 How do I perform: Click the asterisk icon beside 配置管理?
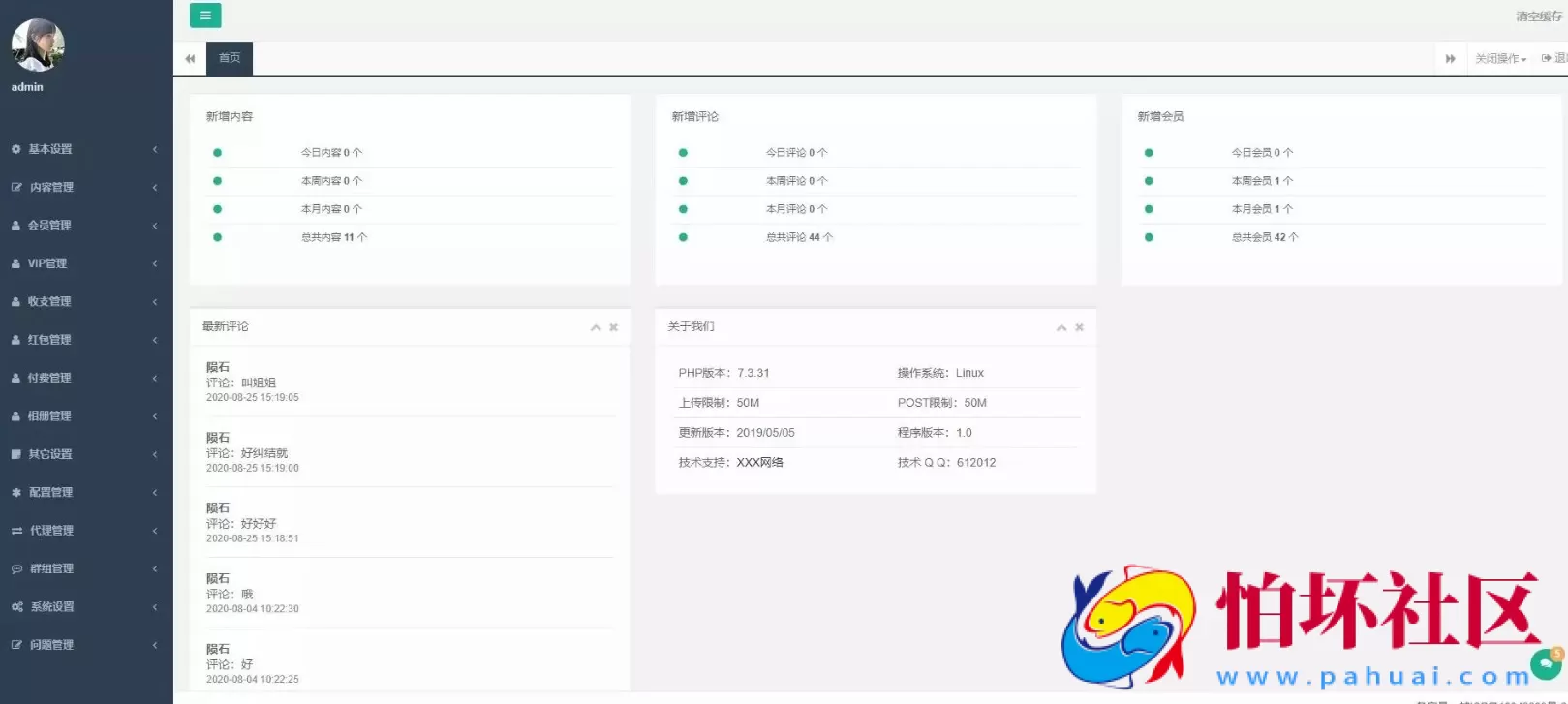(x=16, y=492)
